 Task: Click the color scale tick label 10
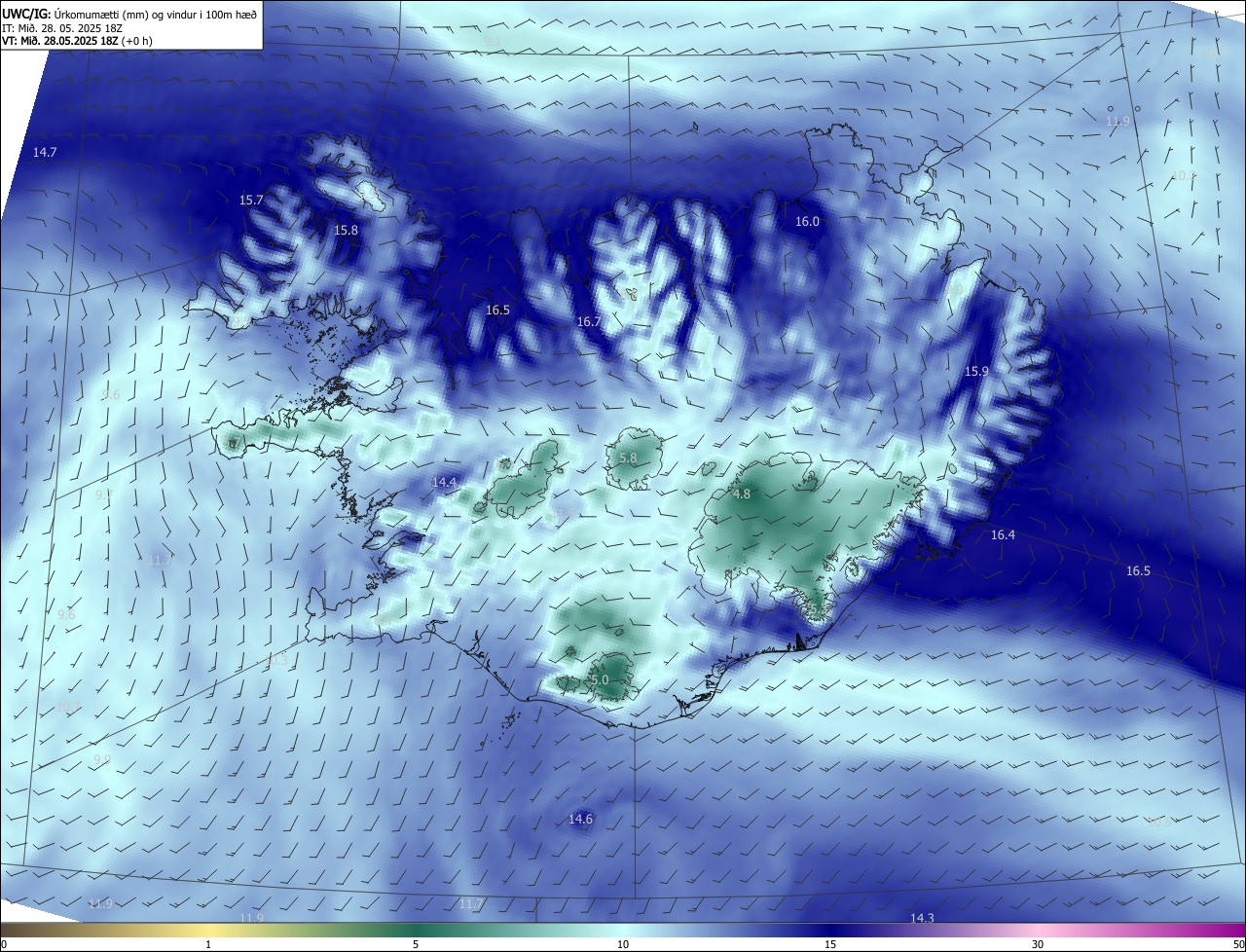click(x=623, y=944)
